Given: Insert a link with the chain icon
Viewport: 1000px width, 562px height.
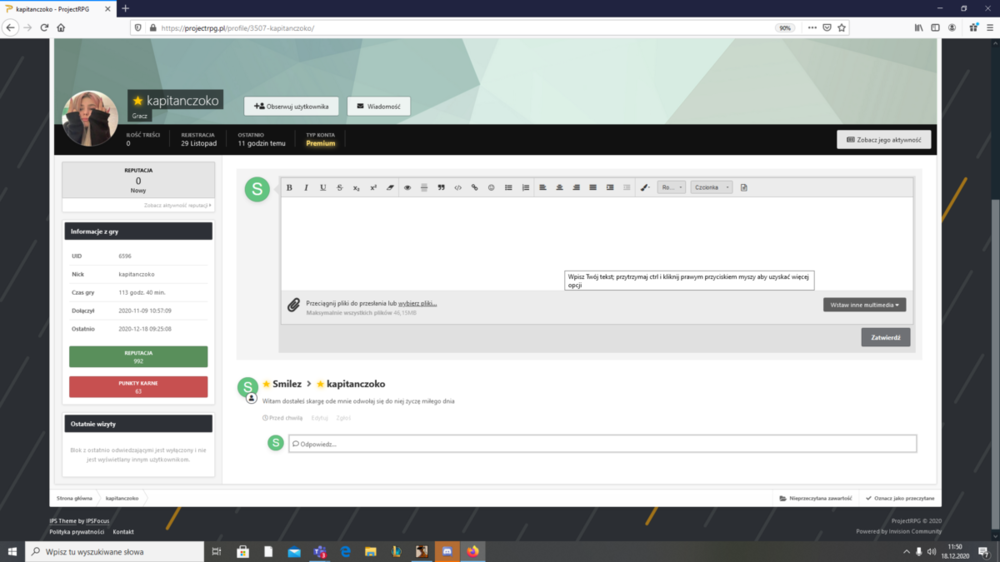Looking at the screenshot, I should click(474, 188).
